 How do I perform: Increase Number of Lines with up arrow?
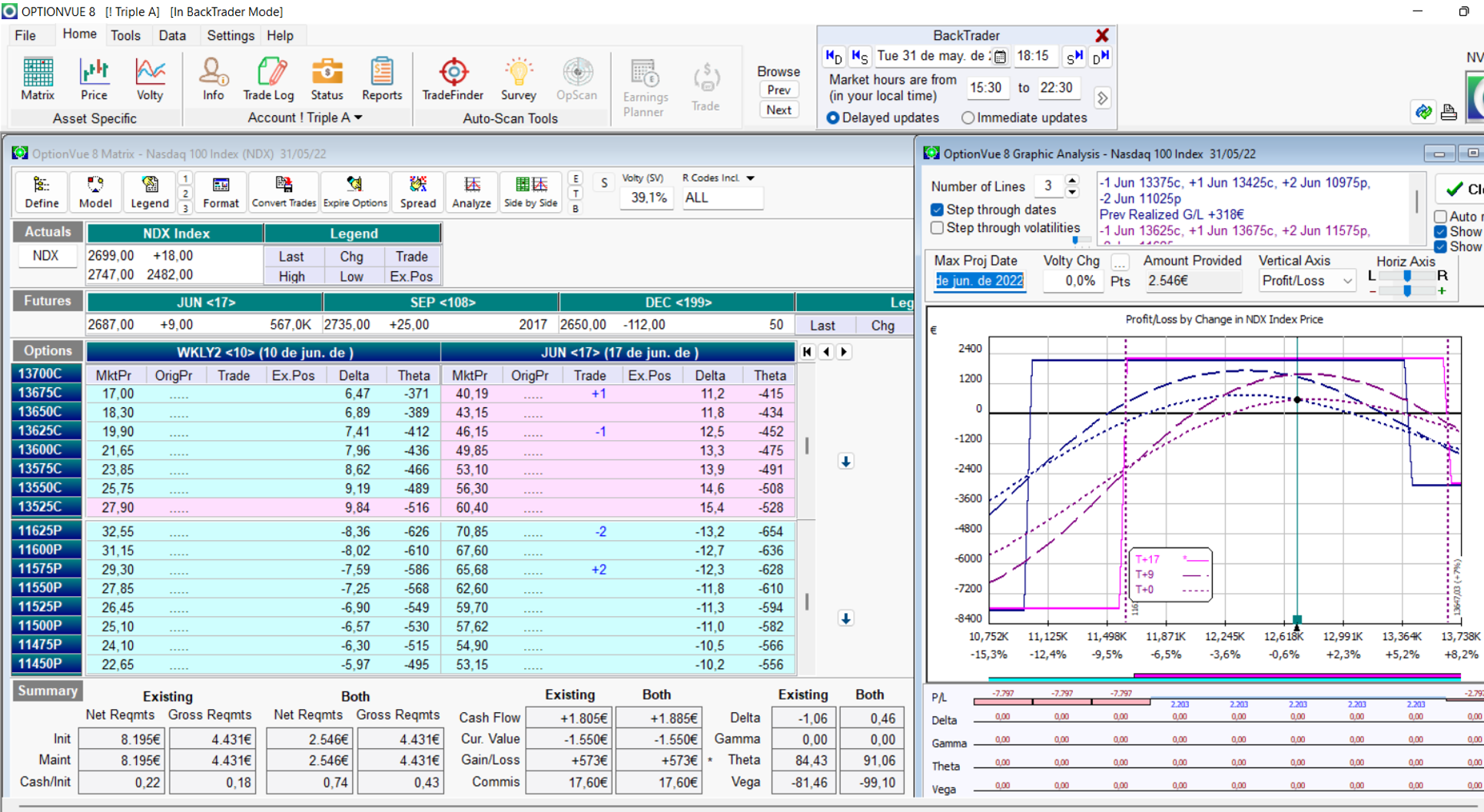pos(1072,181)
